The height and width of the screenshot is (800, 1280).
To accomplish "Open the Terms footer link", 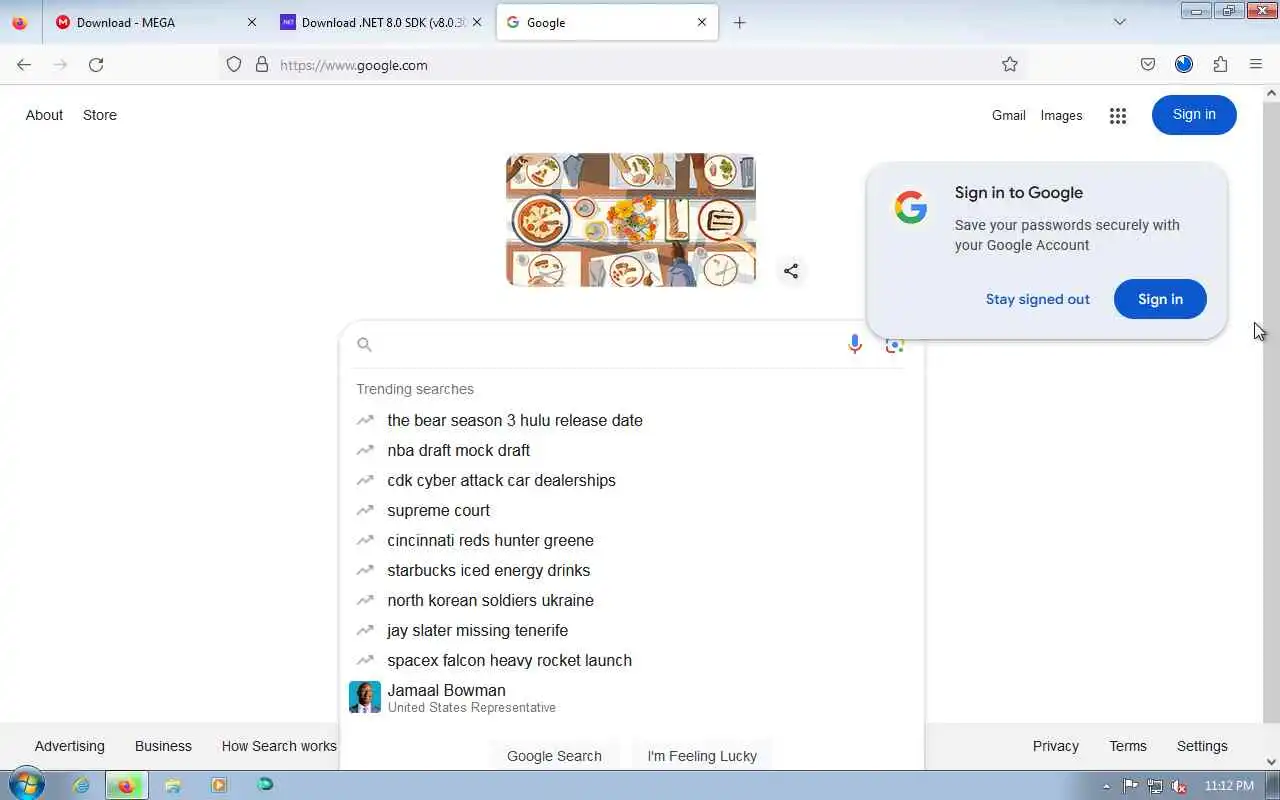I will click(x=1128, y=746).
